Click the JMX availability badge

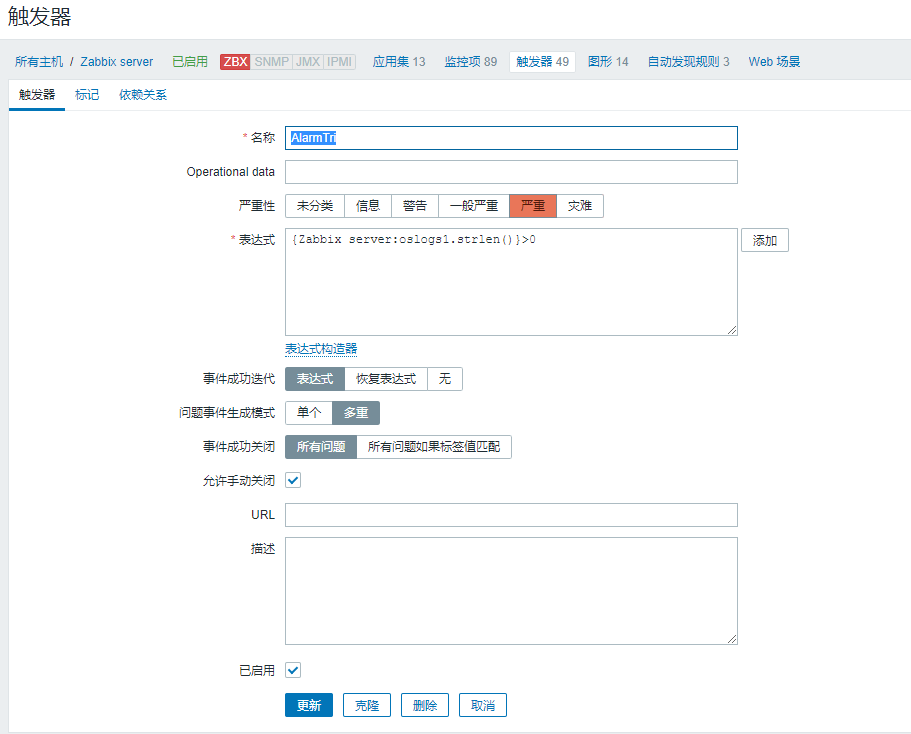(x=308, y=62)
